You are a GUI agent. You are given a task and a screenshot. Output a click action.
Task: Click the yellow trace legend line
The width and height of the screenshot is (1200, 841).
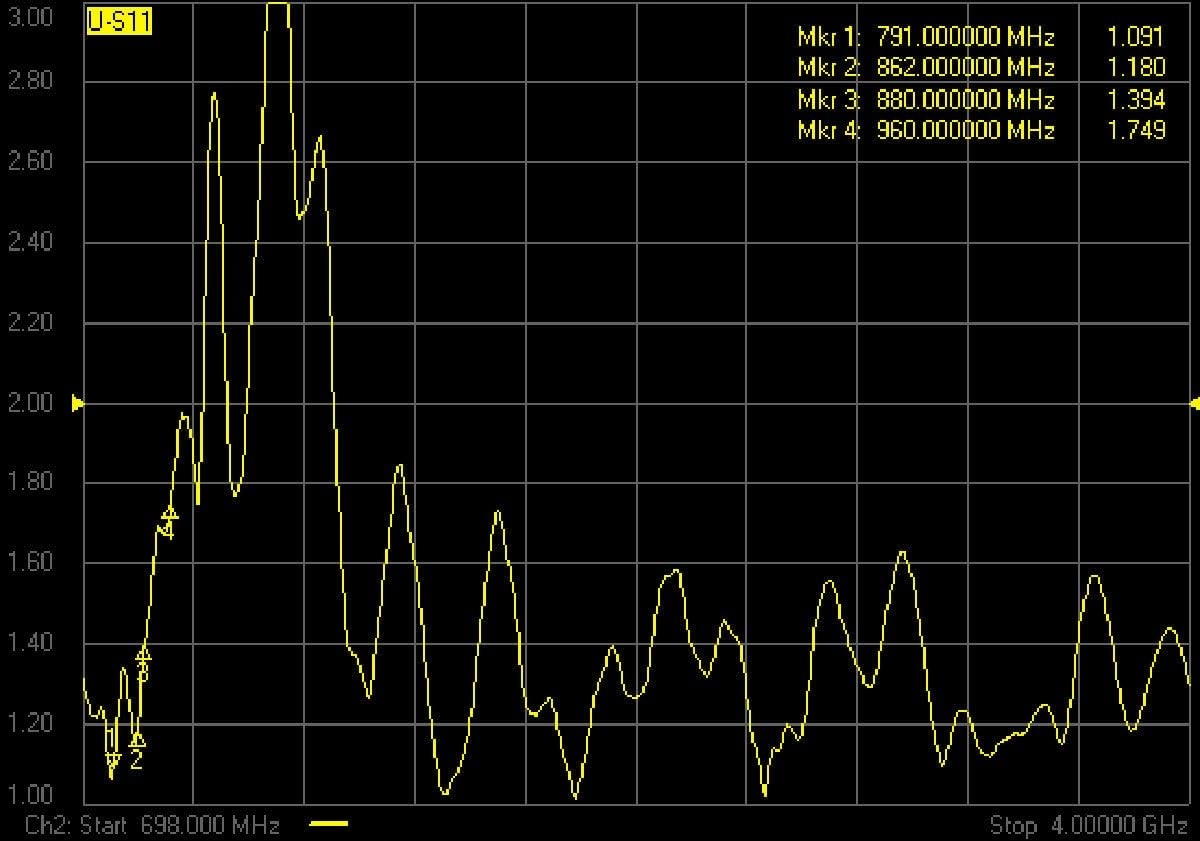pos(329,824)
